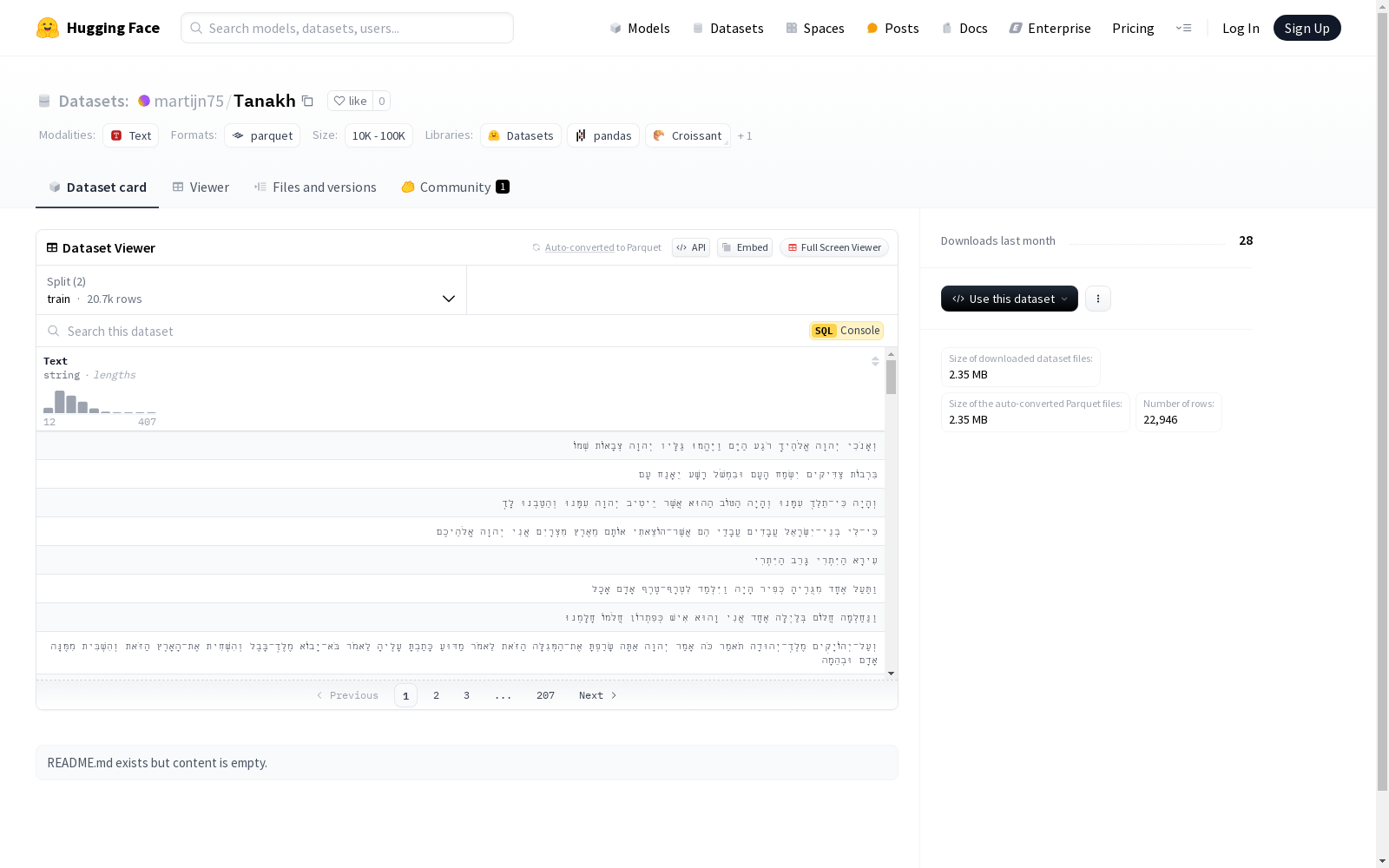
Task: Open Full Screen Viewer
Action: pos(834,247)
